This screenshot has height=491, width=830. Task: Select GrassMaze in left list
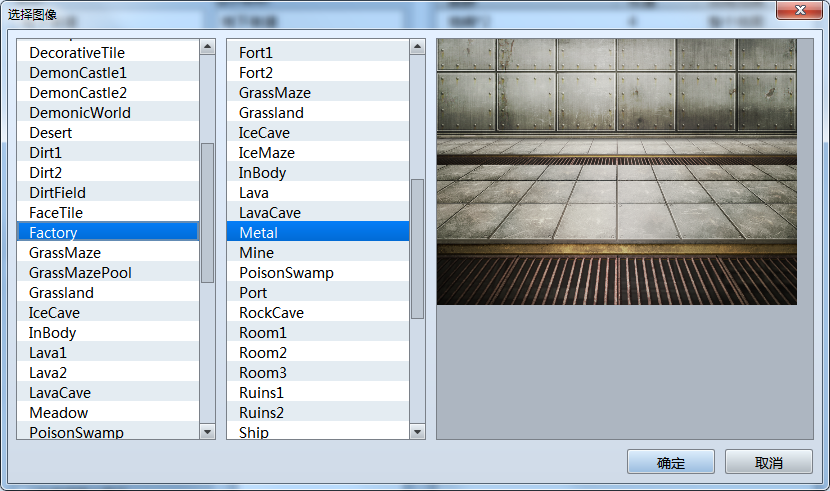[x=108, y=253]
